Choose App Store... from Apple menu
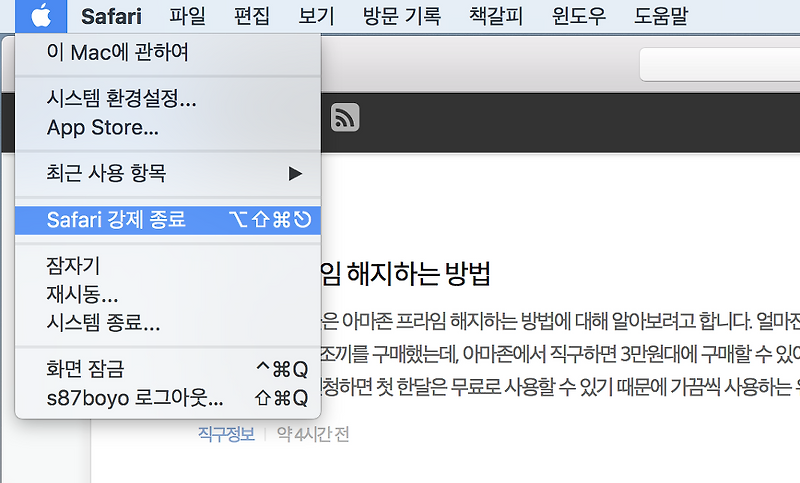The width and height of the screenshot is (800, 483). point(168,128)
